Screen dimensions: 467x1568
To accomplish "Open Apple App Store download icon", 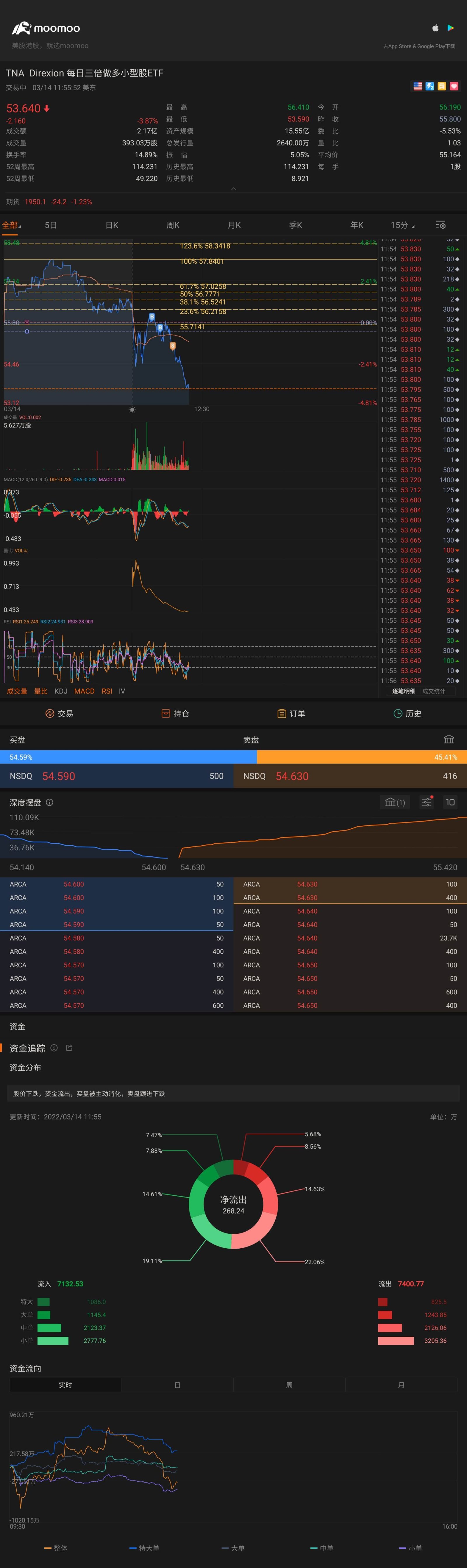I will [435, 28].
